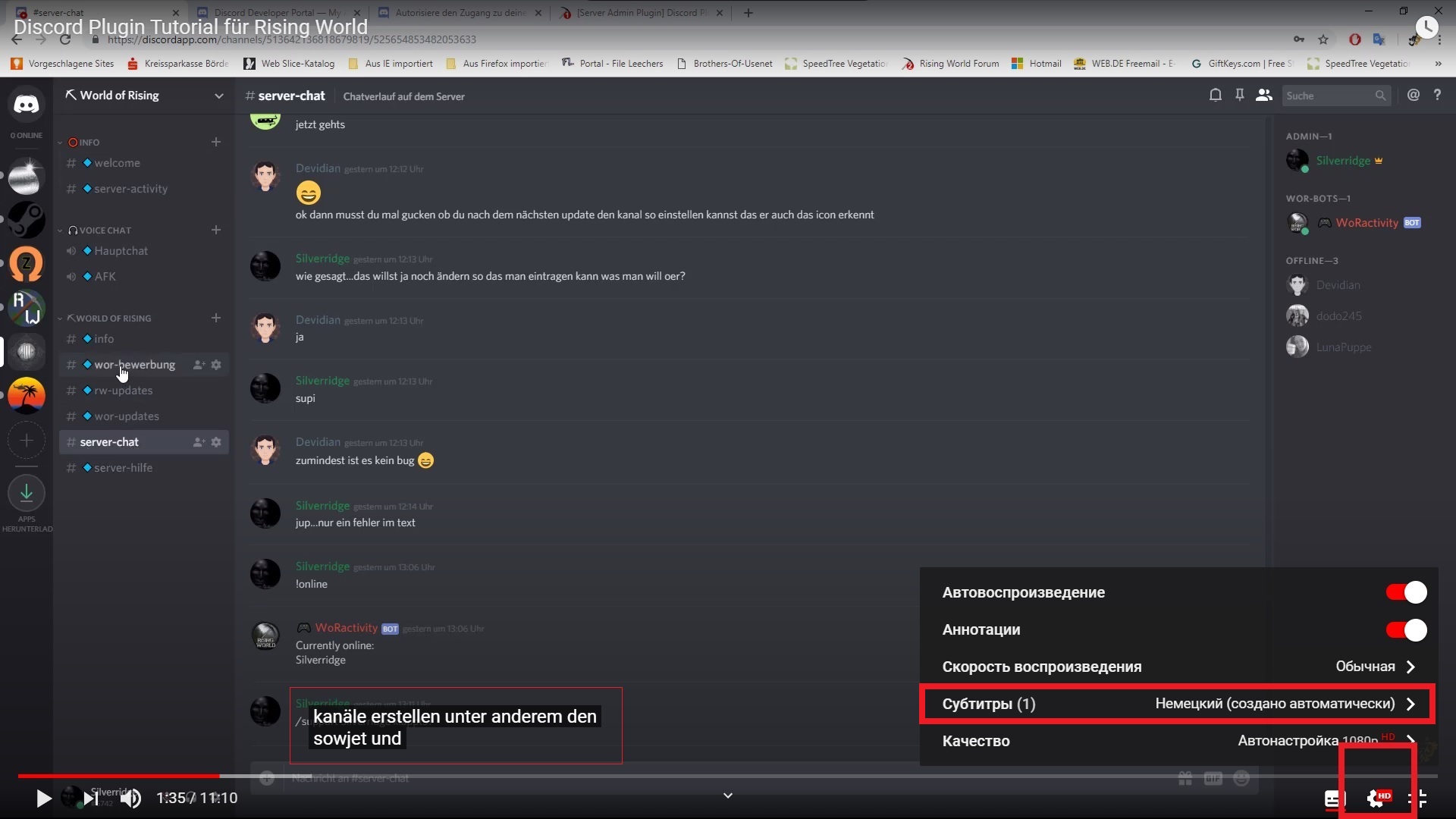Toggle Аннотации annotations switch
The height and width of the screenshot is (819, 1456).
click(1405, 629)
